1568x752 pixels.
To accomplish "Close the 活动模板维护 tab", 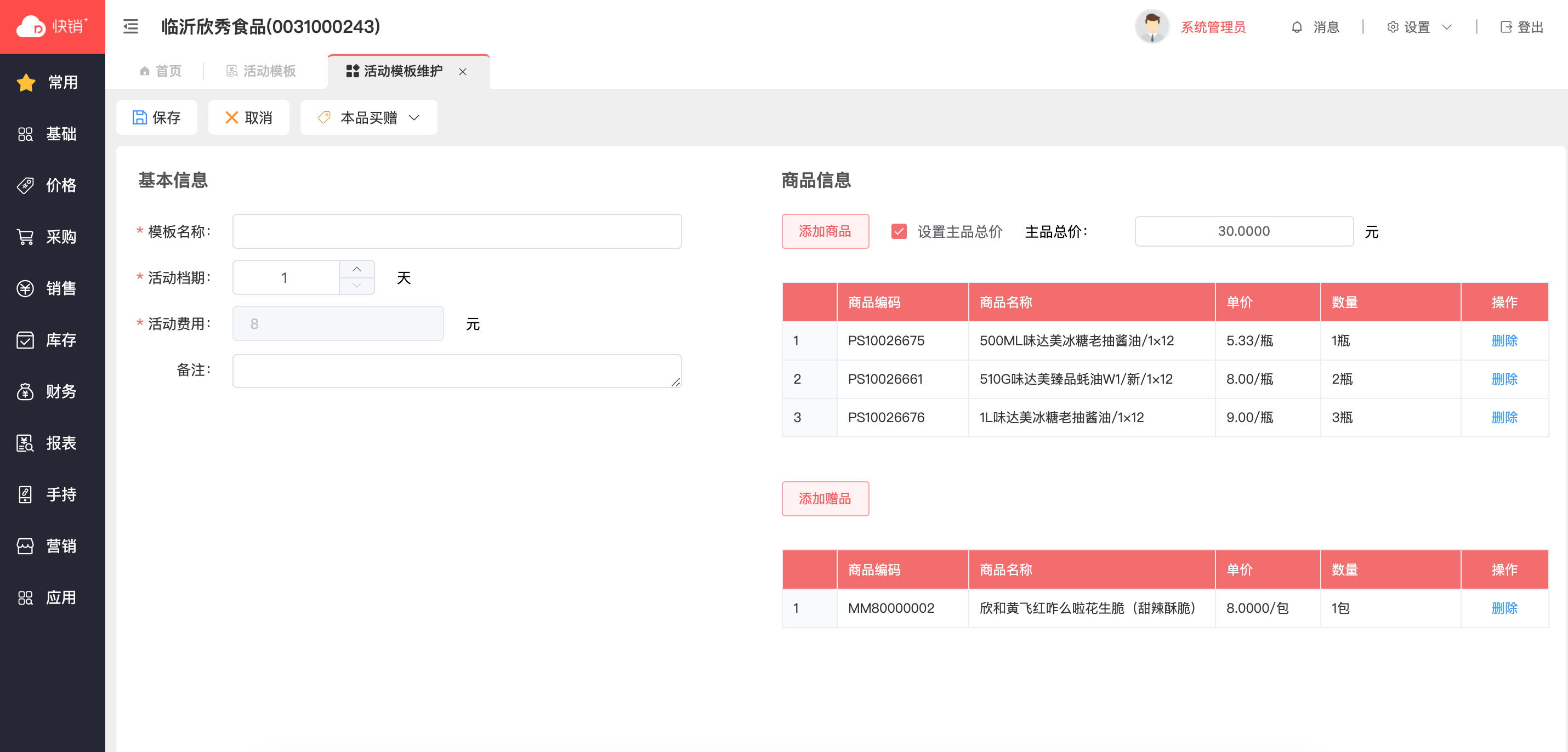I will click(463, 72).
